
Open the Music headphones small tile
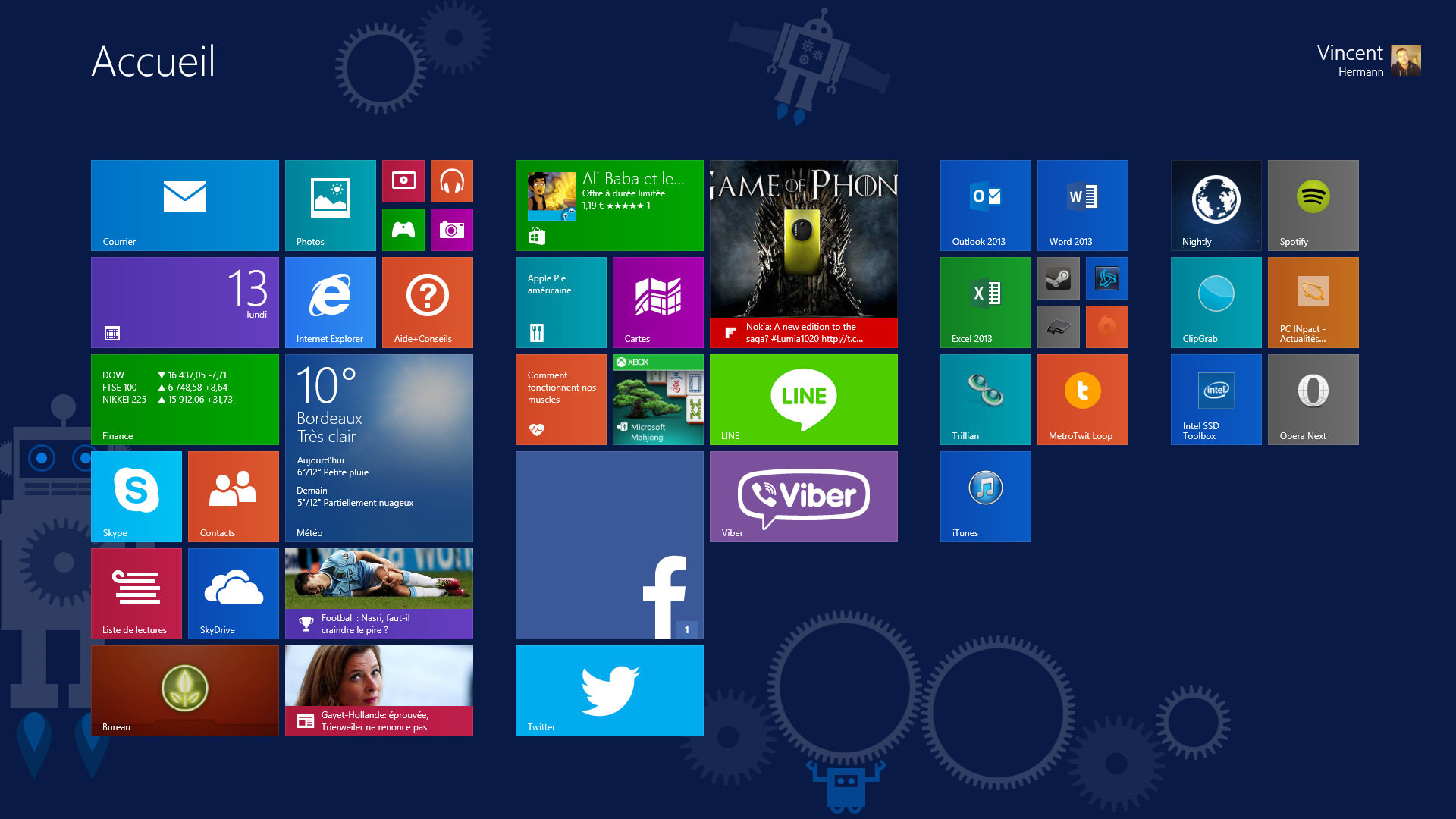coord(451,181)
